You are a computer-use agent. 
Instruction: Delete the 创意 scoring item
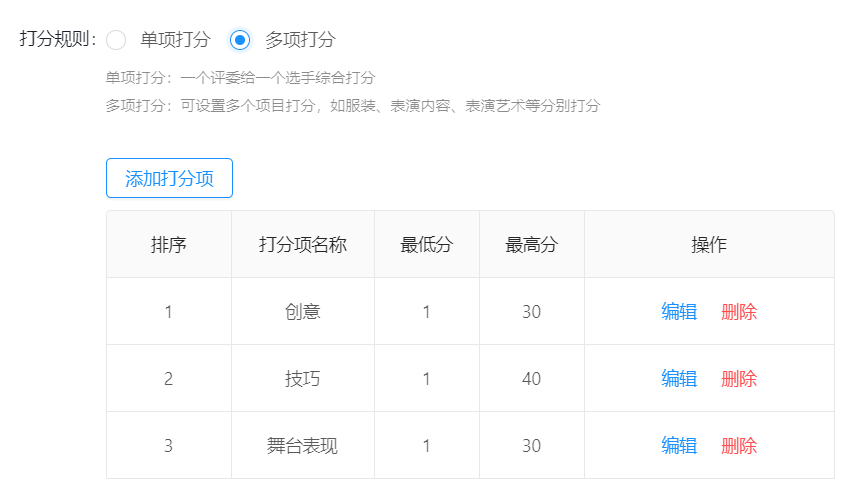739,312
